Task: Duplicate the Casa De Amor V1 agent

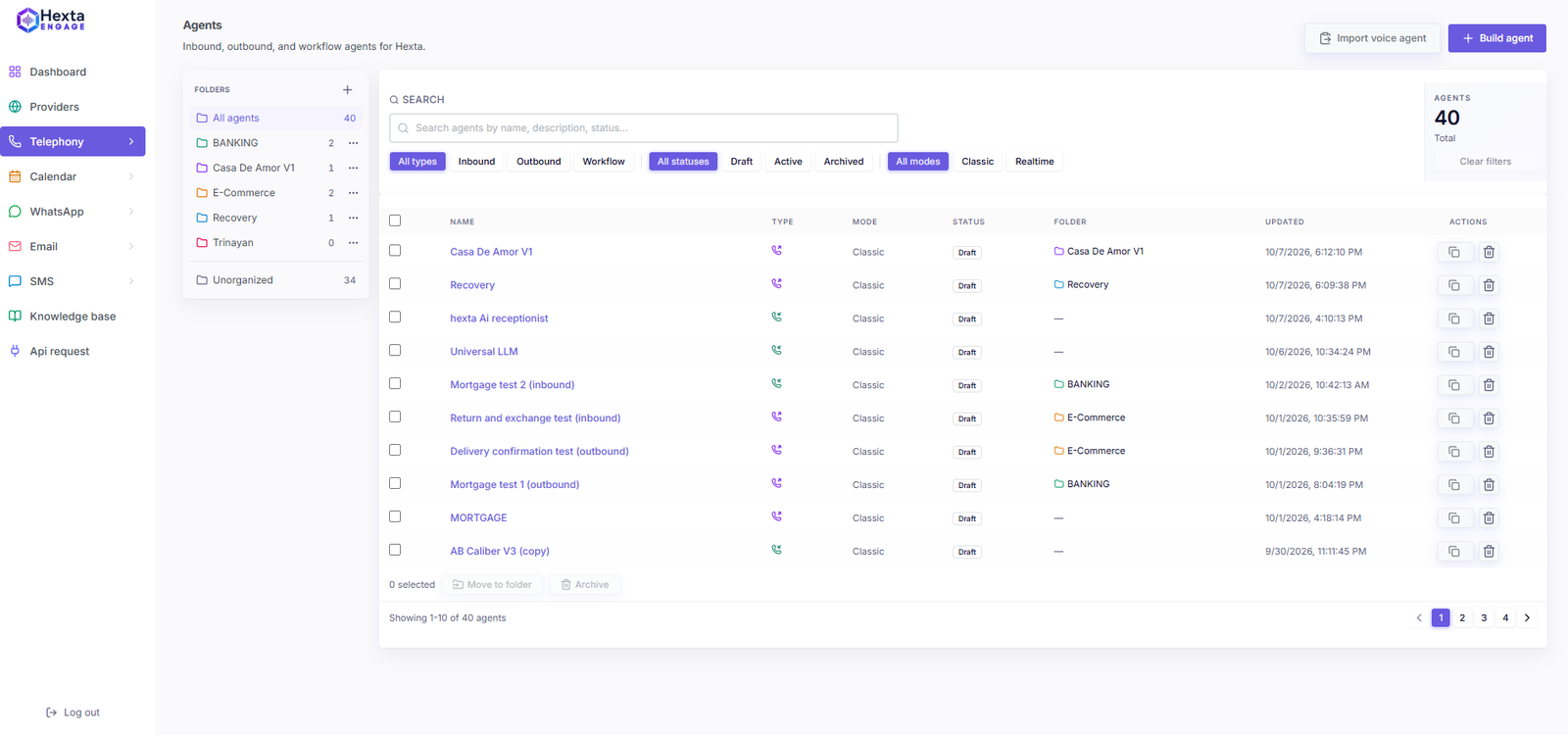Action: pos(1454,252)
